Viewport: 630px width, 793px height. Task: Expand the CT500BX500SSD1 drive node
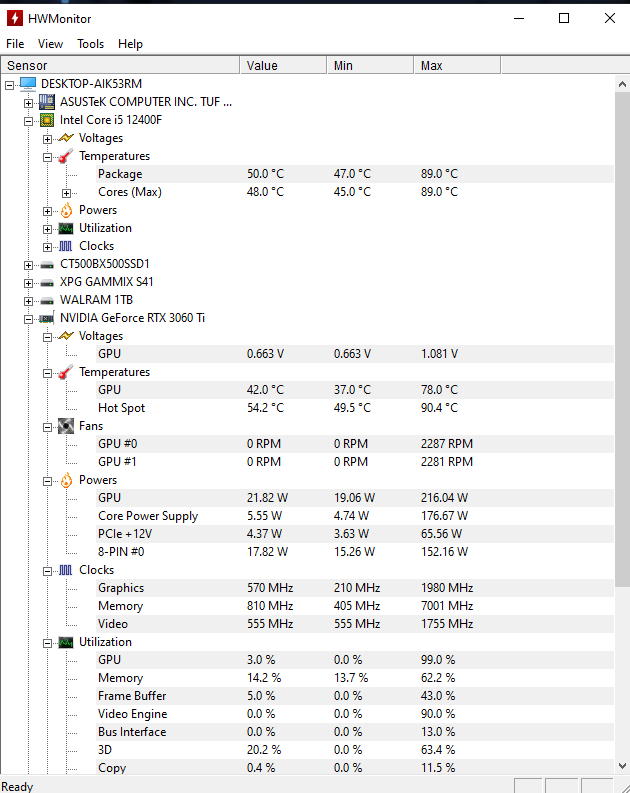tap(28, 265)
